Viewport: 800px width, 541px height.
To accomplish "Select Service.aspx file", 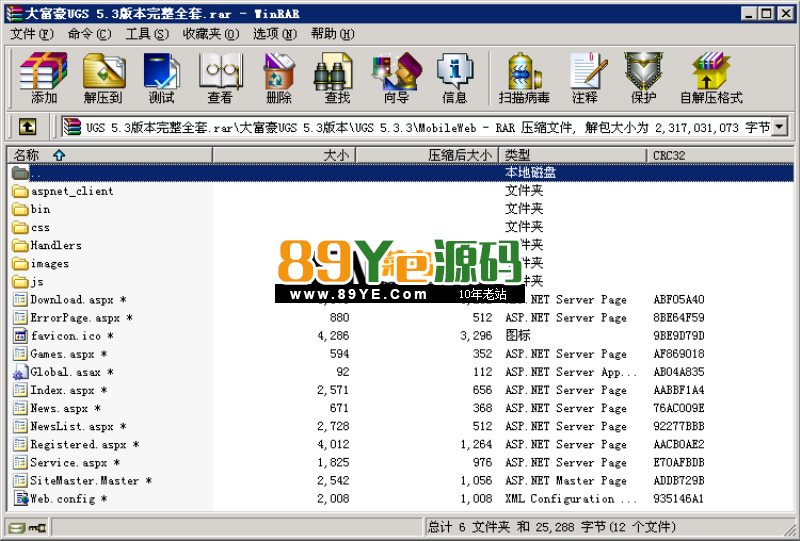I will [x=66, y=463].
